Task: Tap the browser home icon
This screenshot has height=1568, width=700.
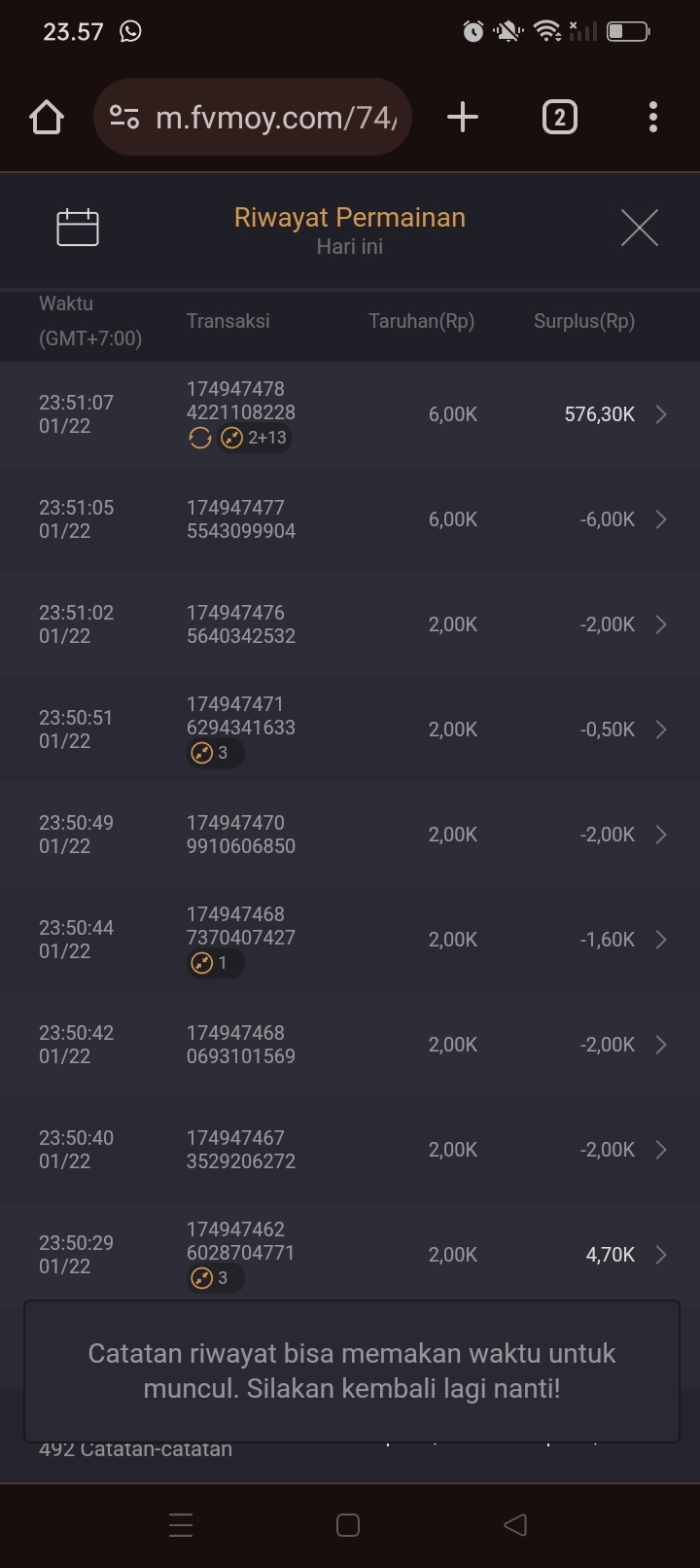Action: pos(47,118)
